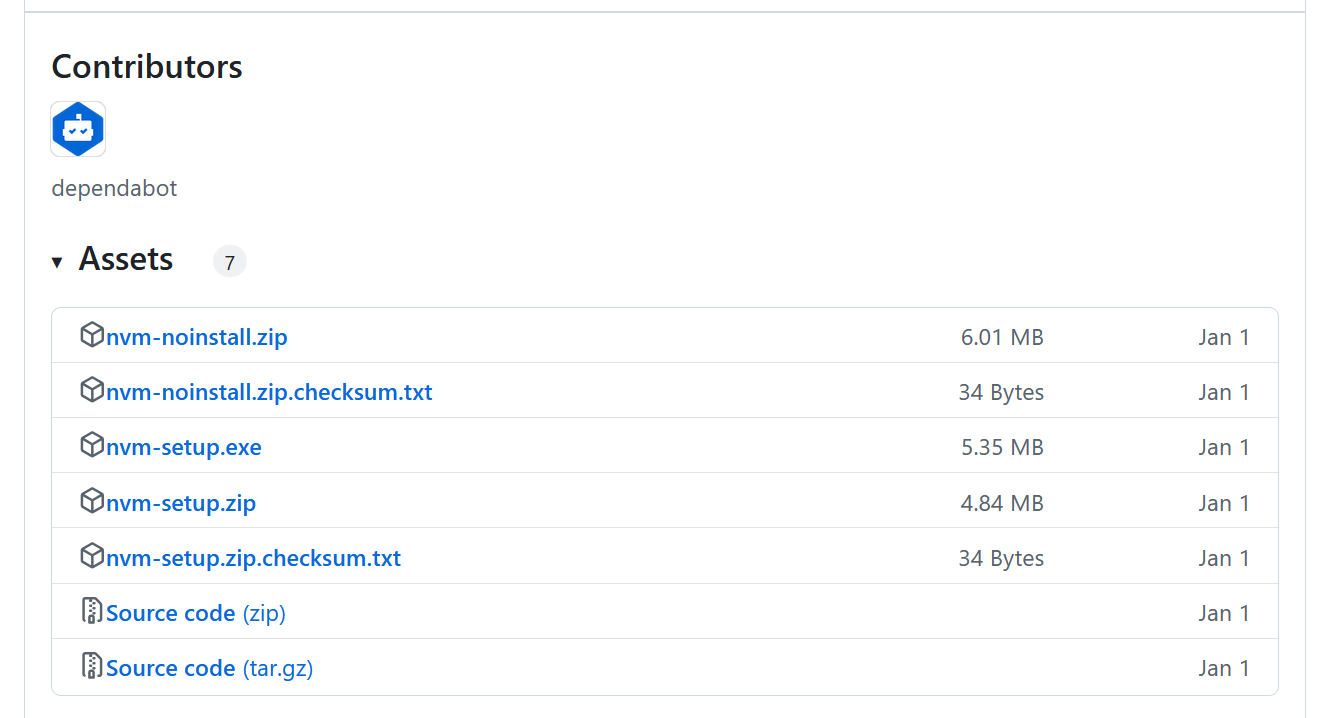Click Jan 1 date in nvm-setup.exe row
Screen dimensions: 1327x718
(1224, 447)
